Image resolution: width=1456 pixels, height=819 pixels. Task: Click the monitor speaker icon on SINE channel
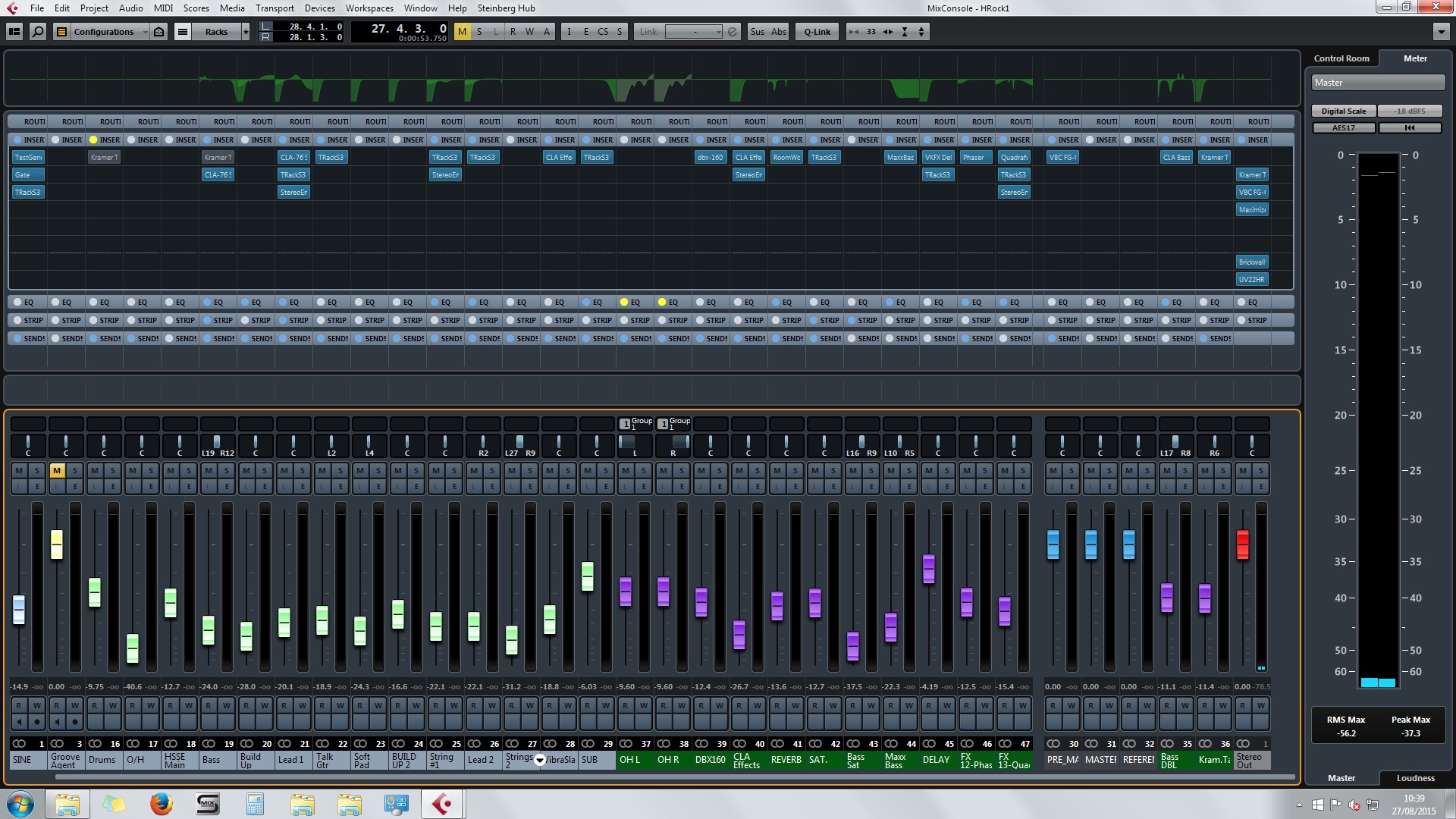19,722
